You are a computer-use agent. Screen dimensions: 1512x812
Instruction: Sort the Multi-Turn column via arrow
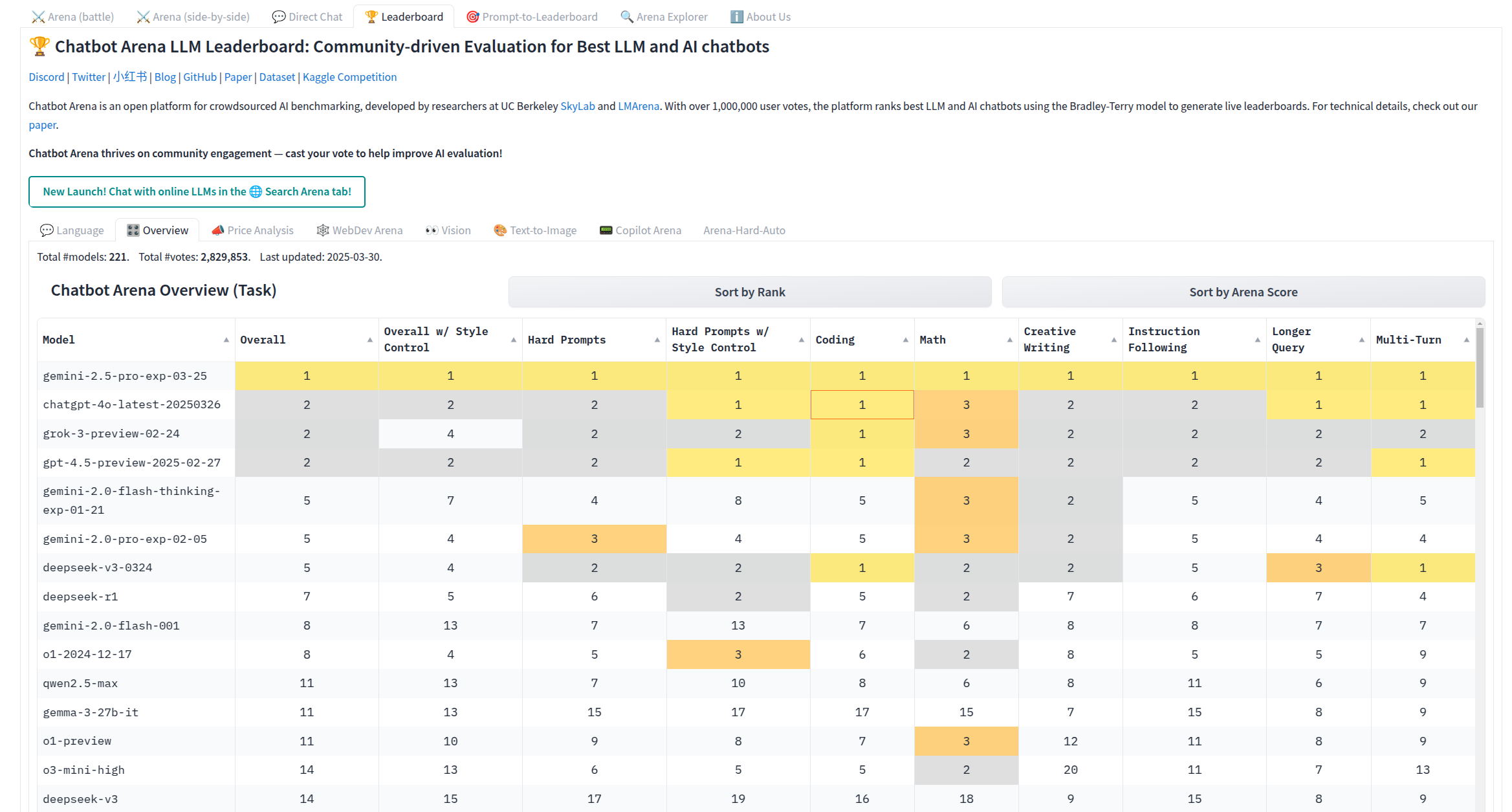point(1466,340)
